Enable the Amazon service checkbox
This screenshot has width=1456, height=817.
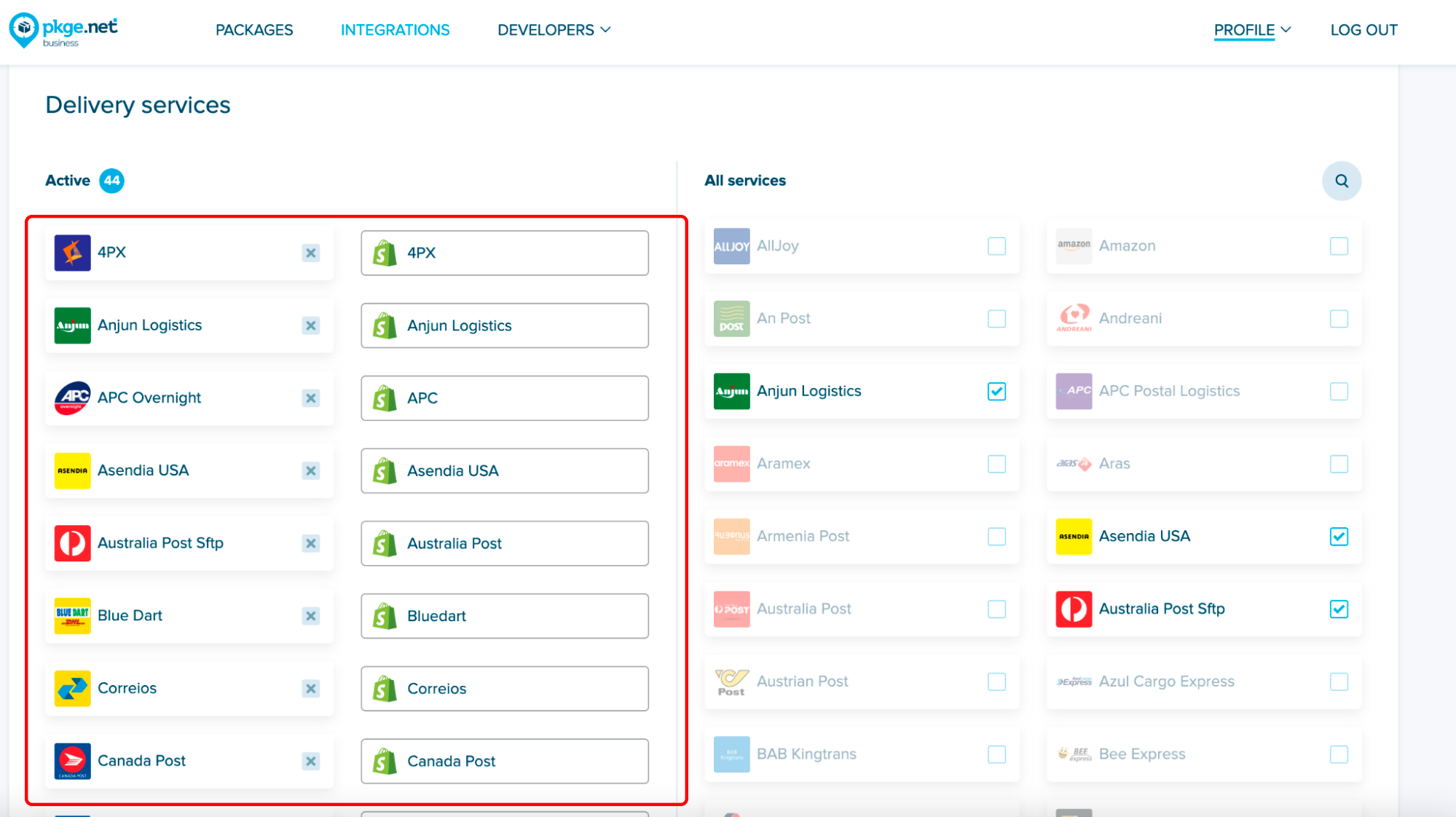(x=1339, y=246)
